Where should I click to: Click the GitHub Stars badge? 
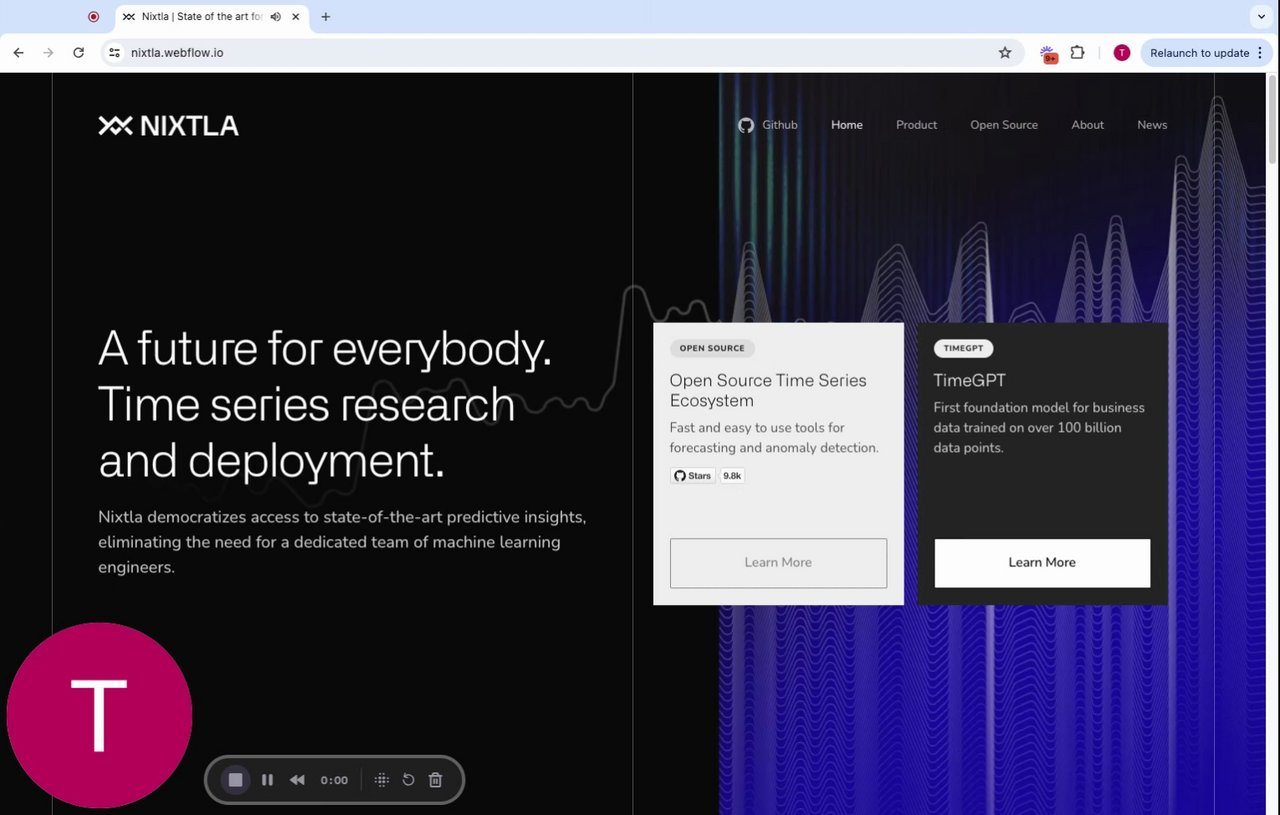693,476
